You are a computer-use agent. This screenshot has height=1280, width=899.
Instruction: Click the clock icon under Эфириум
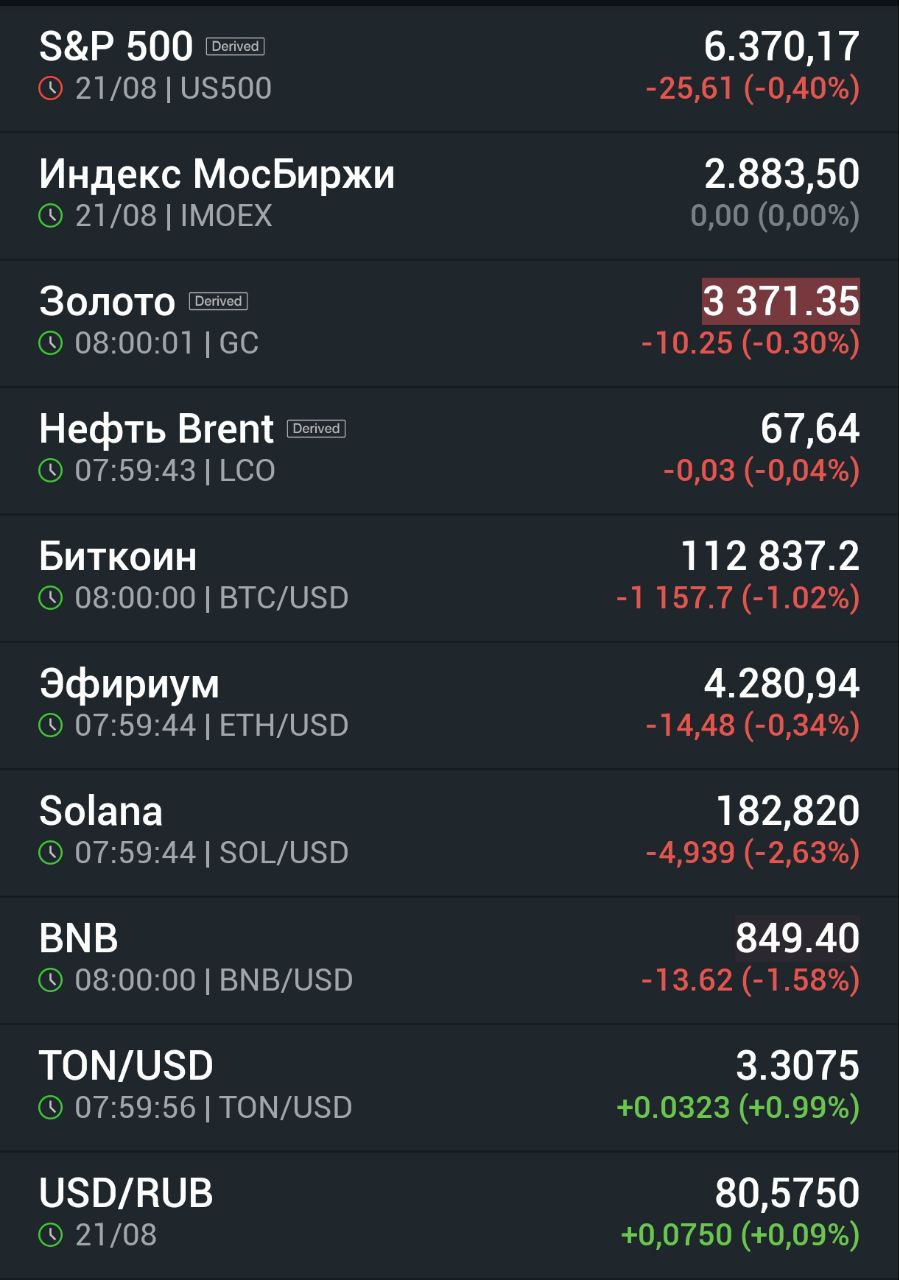pos(50,725)
